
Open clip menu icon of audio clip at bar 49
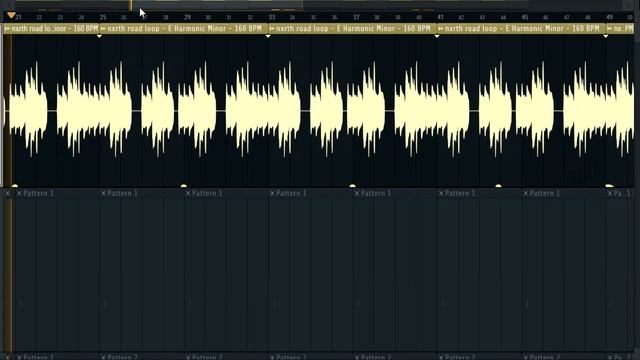click(x=609, y=29)
